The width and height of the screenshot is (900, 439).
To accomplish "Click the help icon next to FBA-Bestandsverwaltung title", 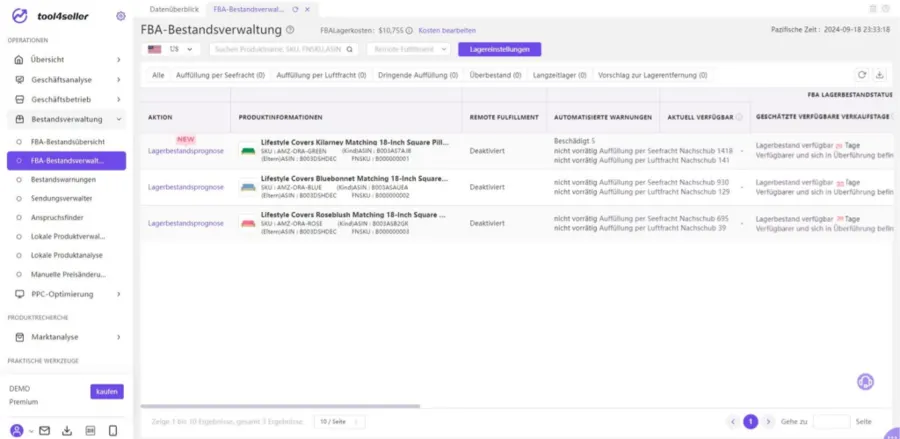I will [290, 30].
